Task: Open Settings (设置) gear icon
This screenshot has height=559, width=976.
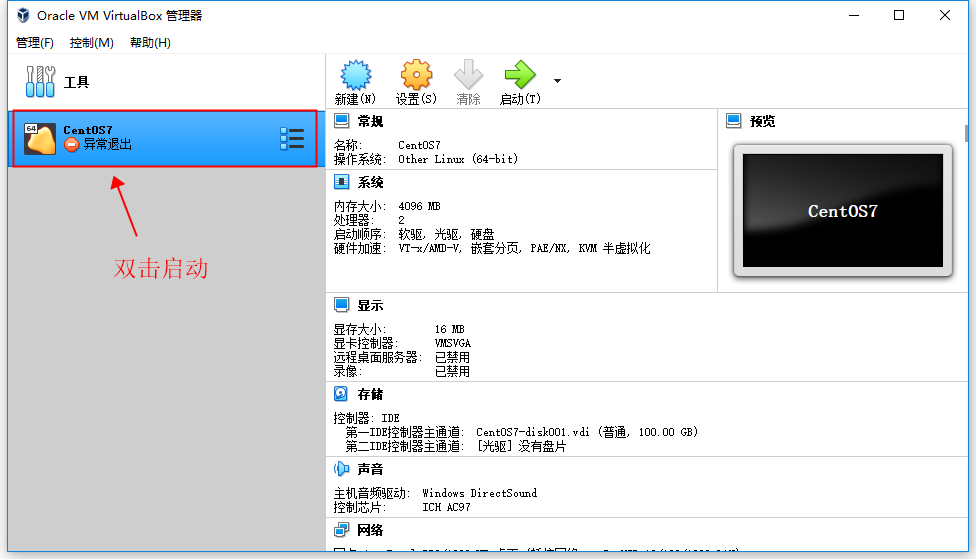Action: (416, 75)
